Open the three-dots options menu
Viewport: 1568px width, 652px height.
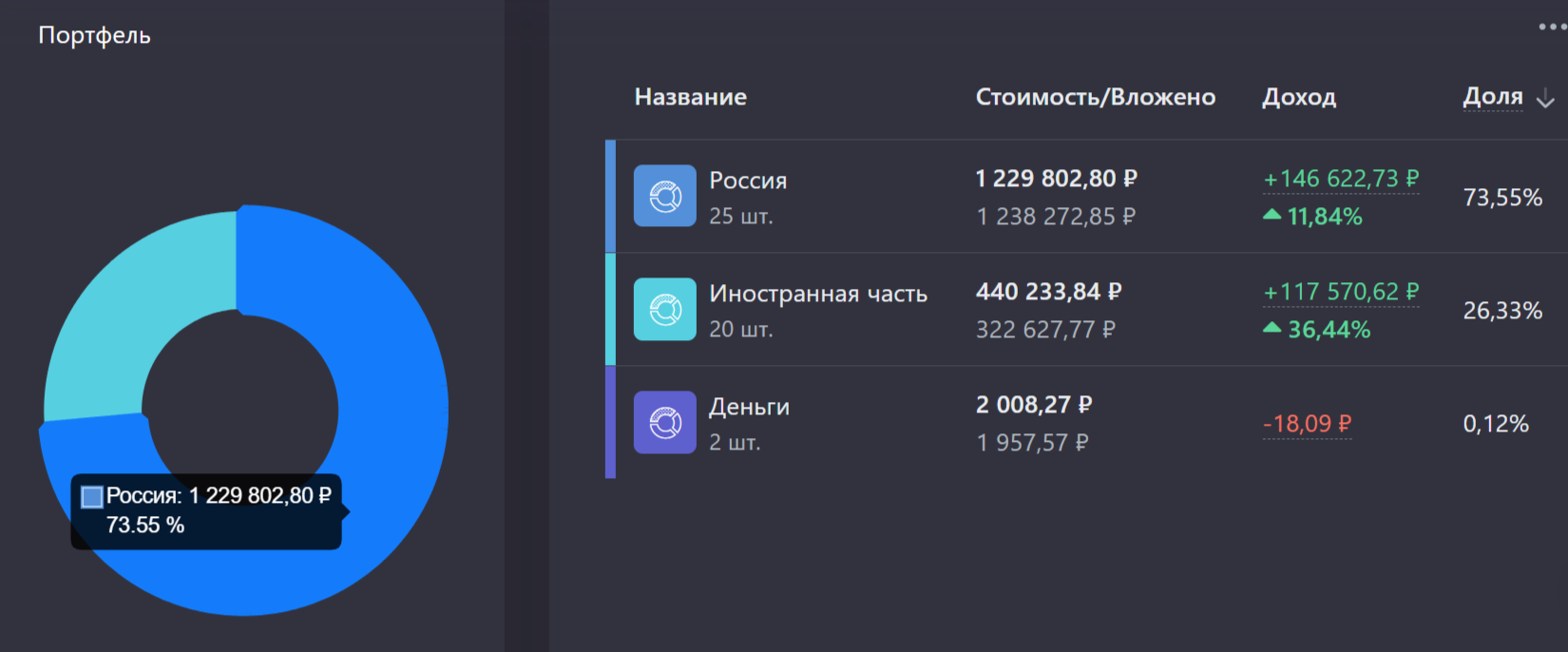(x=1553, y=27)
